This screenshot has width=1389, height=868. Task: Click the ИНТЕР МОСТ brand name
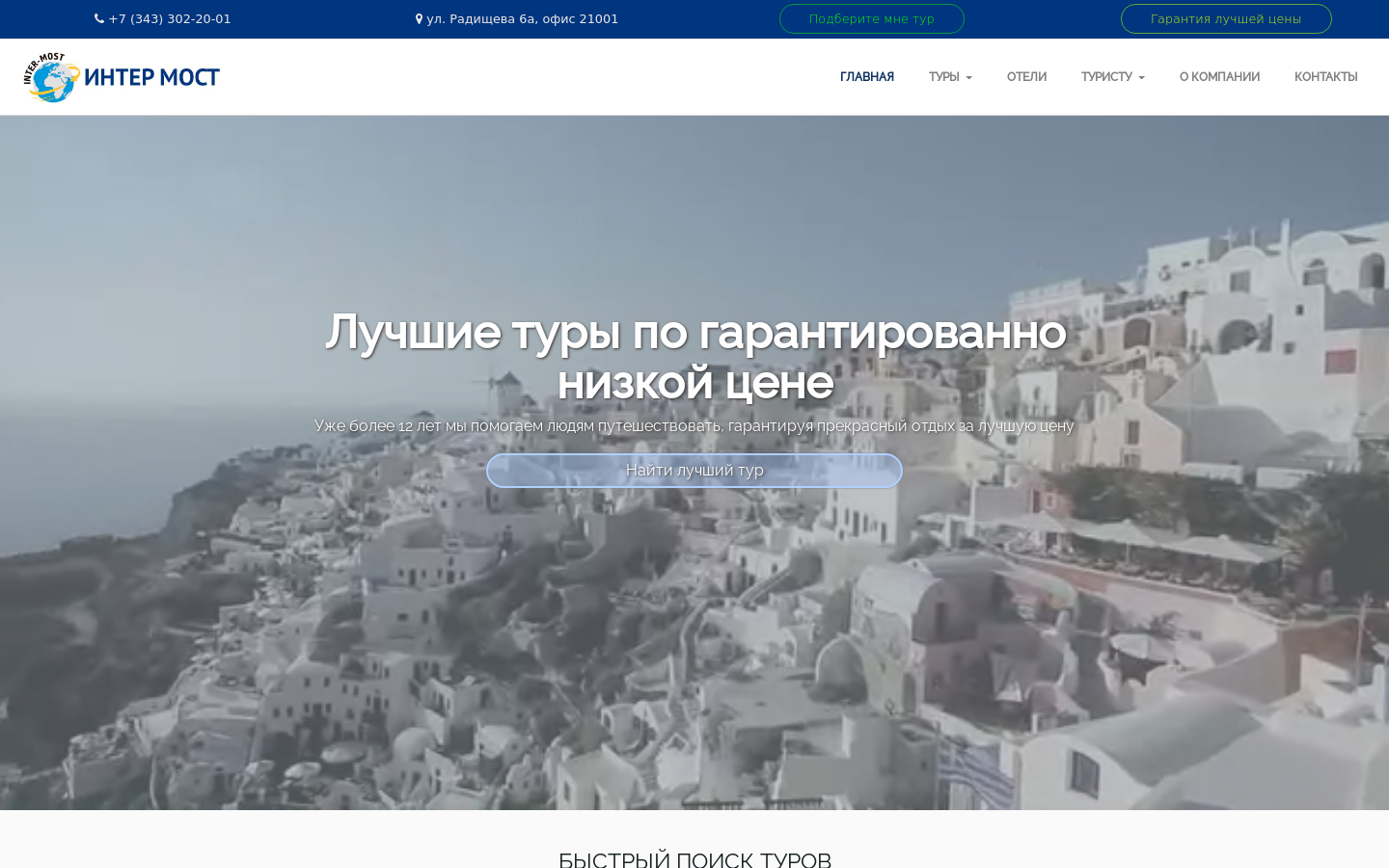tap(151, 77)
